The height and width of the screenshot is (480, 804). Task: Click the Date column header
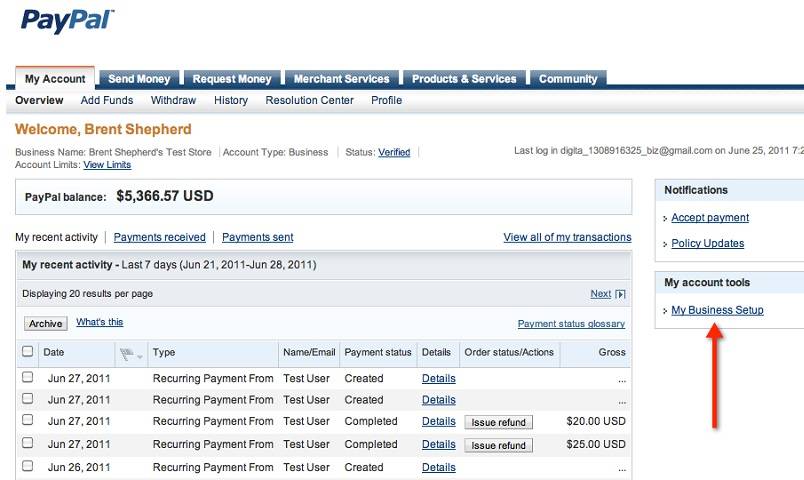[54, 352]
